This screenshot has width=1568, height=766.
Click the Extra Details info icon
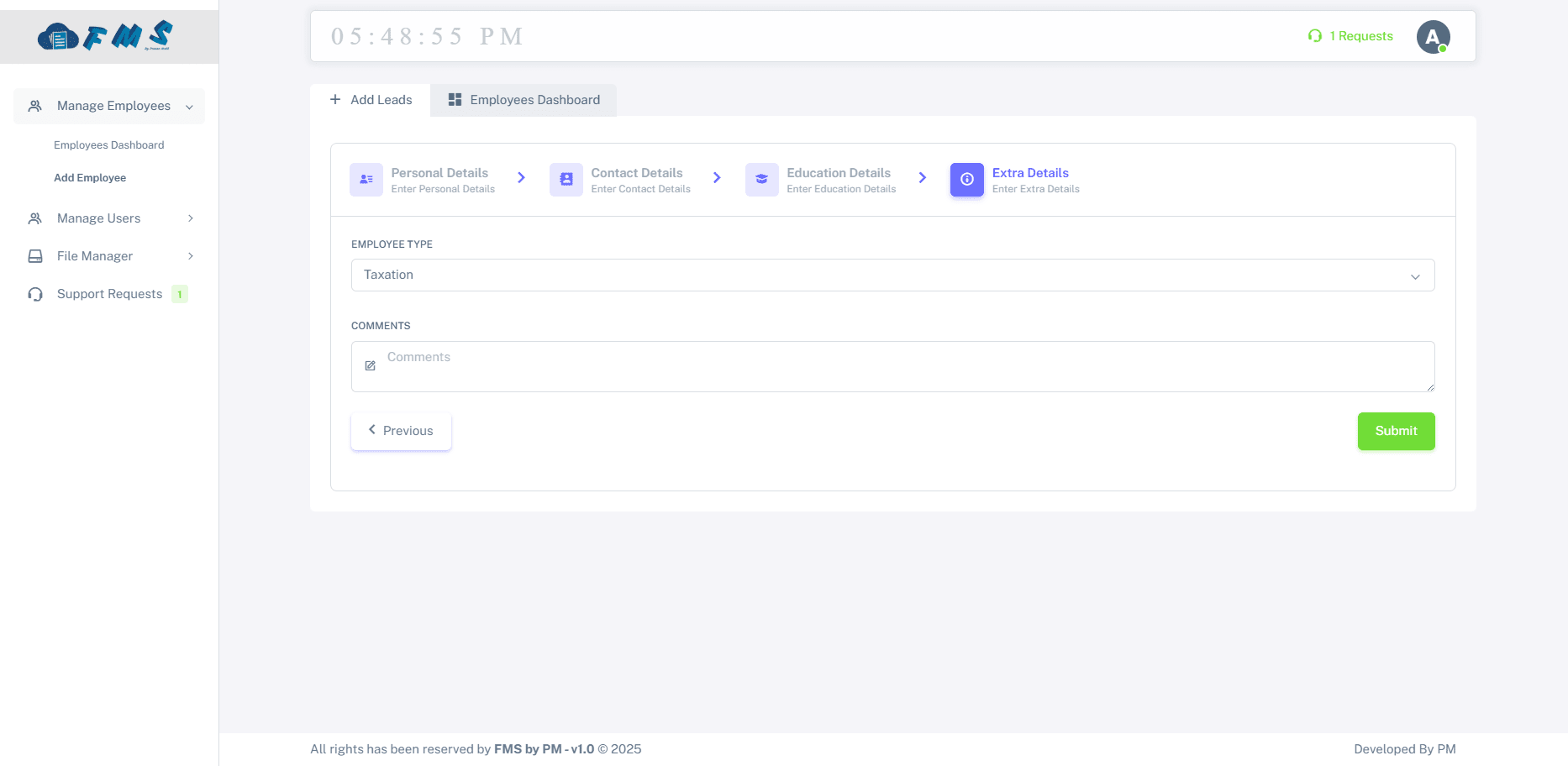click(966, 180)
